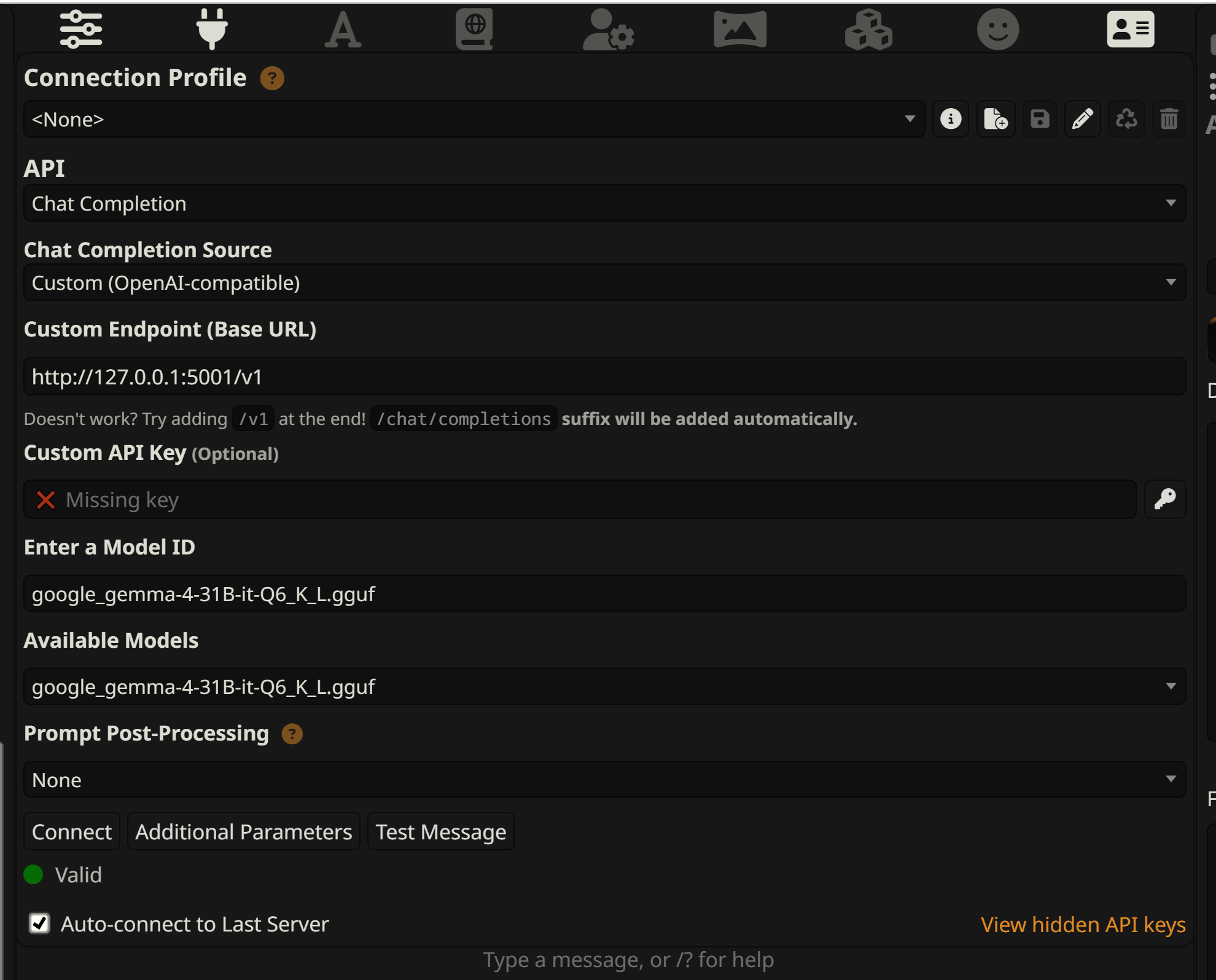The image size is (1216, 980).
Task: Open the AI response configuration sliders icon
Action: (x=81, y=29)
